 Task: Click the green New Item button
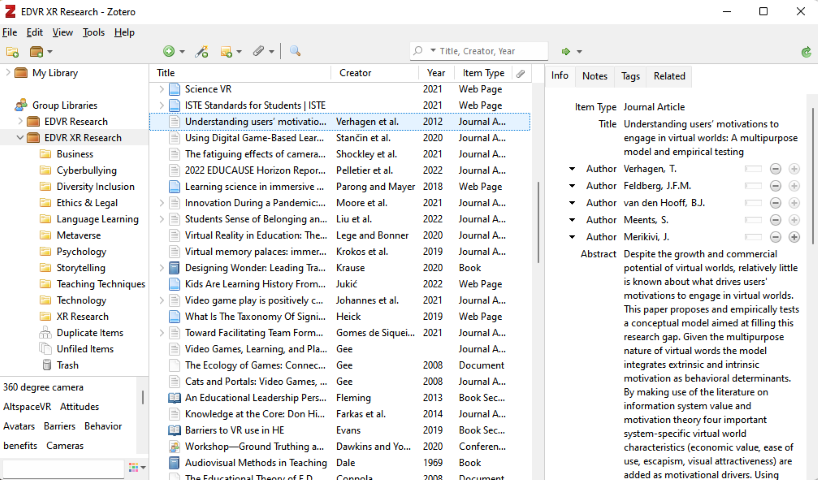[x=169, y=51]
